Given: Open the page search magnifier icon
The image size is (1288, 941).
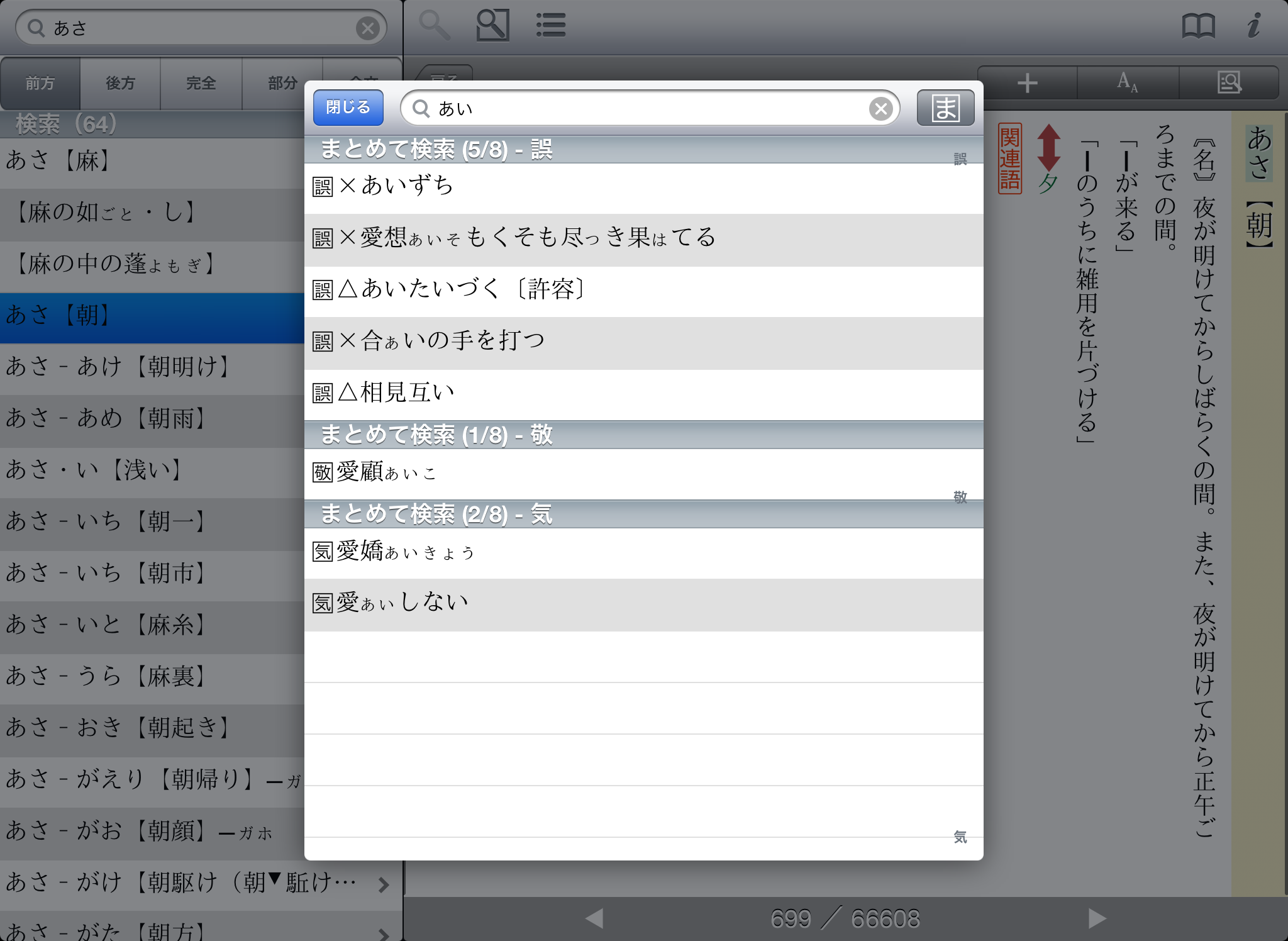Looking at the screenshot, I should 492,26.
